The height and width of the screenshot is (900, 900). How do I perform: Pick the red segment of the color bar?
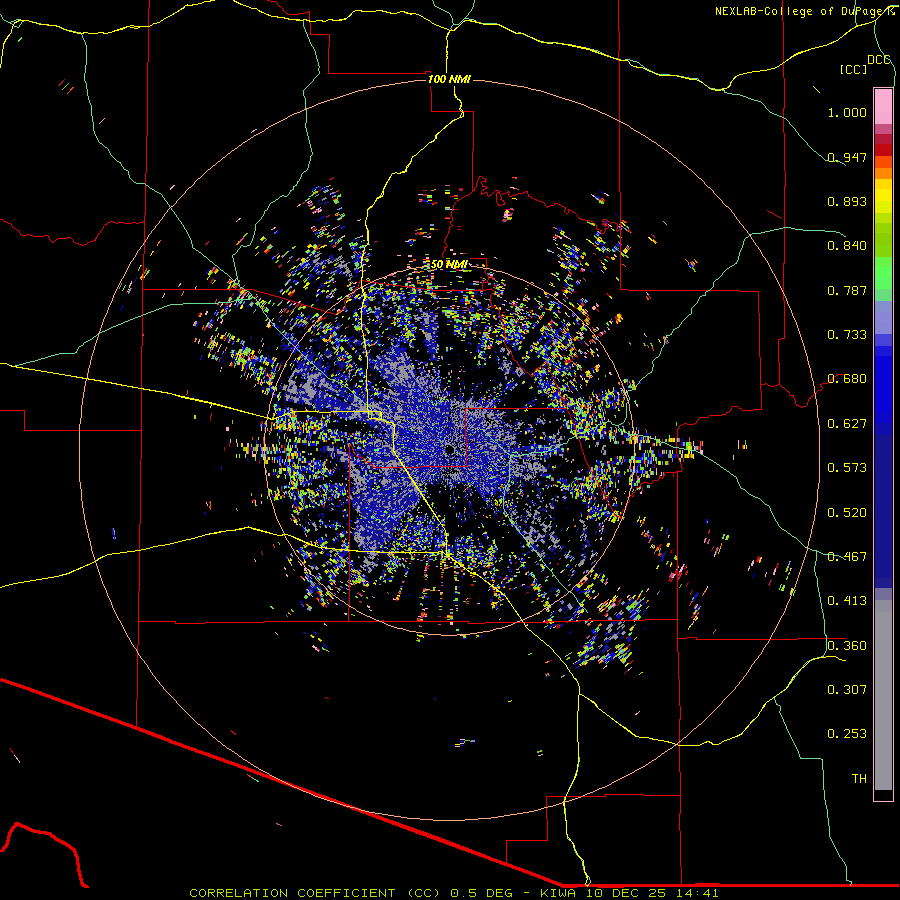coord(883,150)
